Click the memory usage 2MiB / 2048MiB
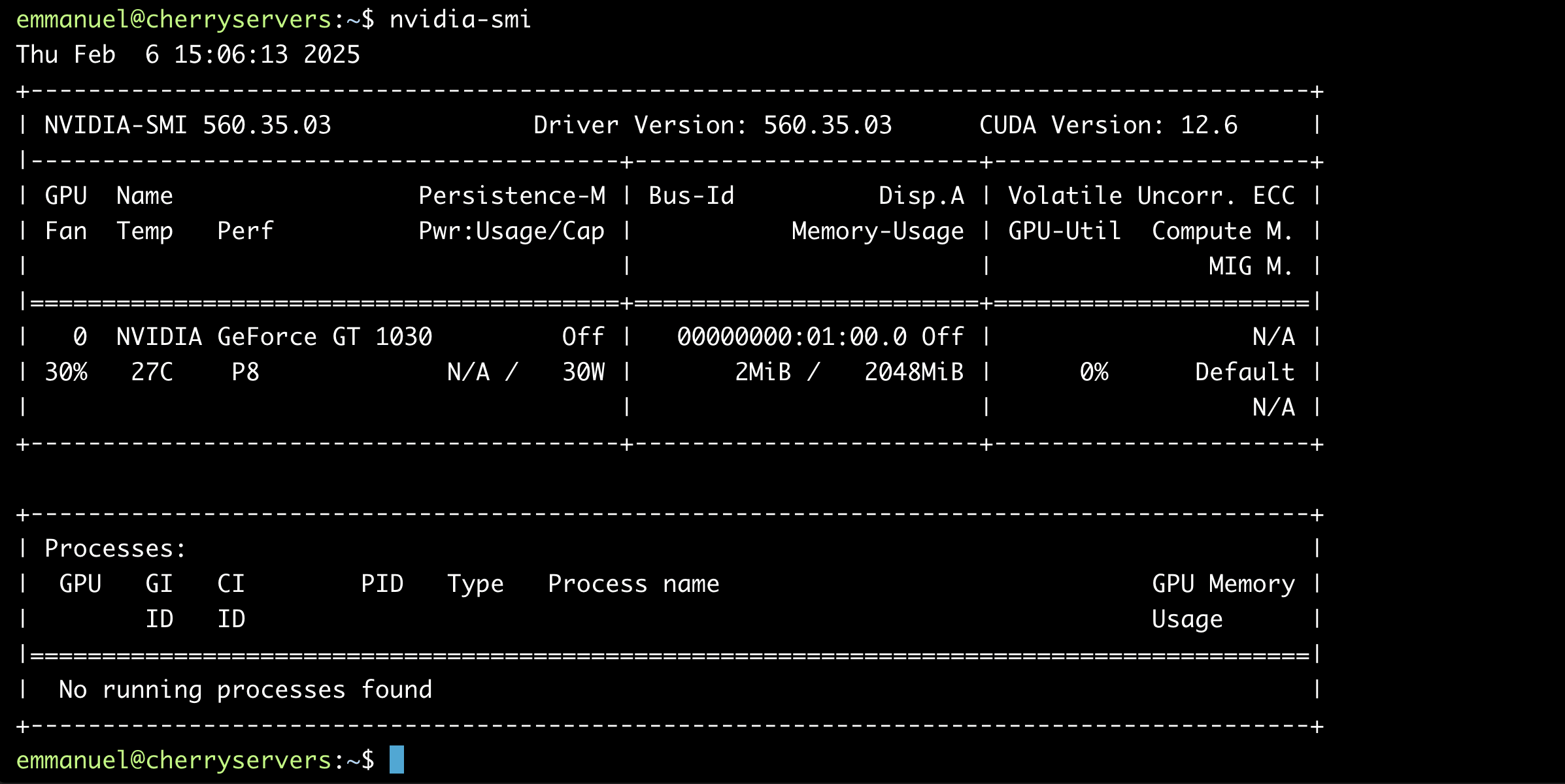1565x784 pixels. 849,371
